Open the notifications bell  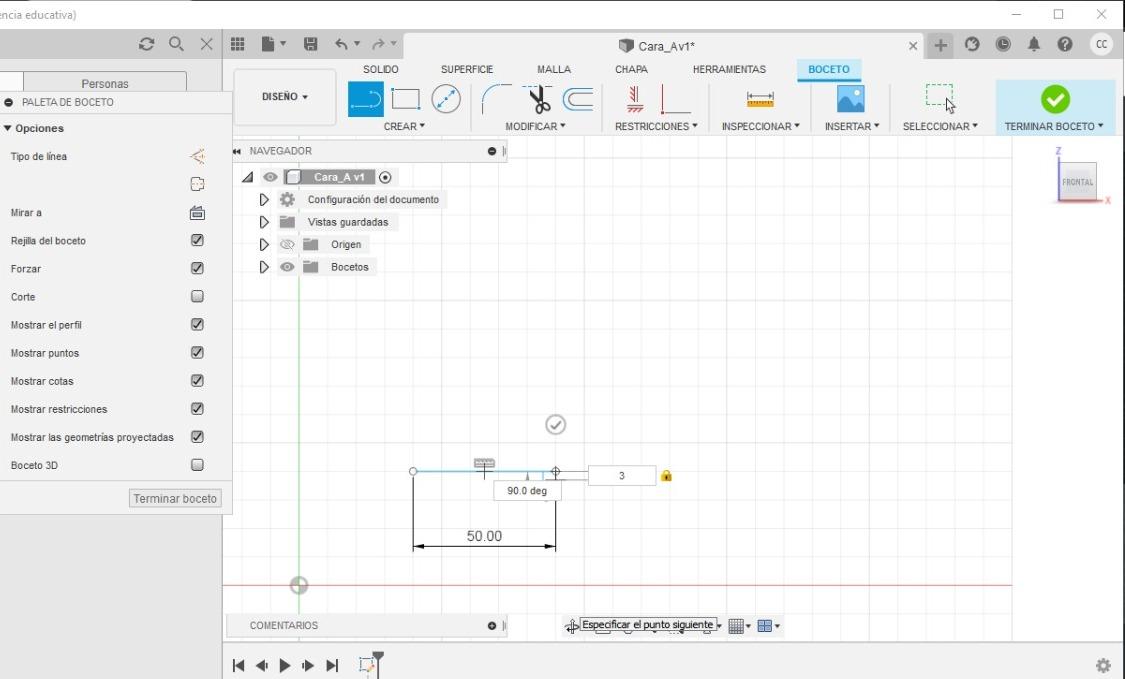(1034, 45)
